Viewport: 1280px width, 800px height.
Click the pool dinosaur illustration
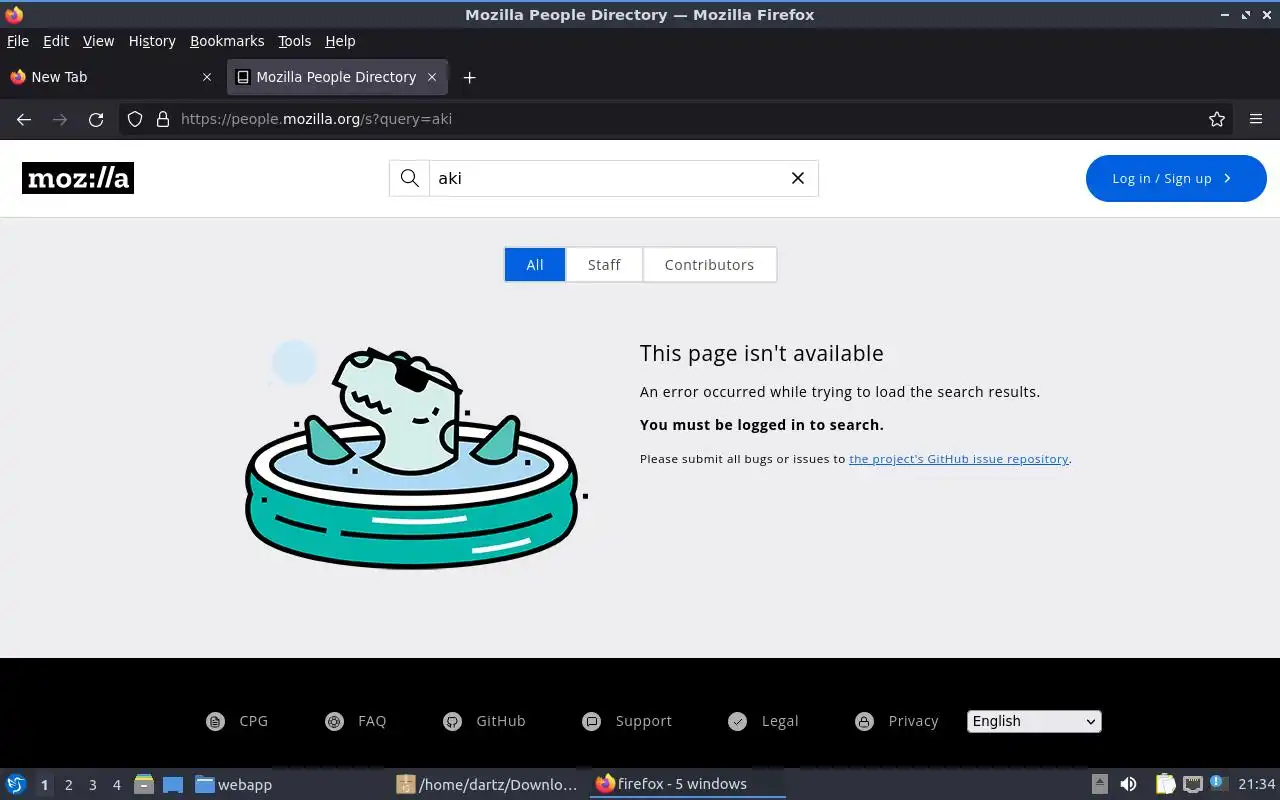(416, 456)
